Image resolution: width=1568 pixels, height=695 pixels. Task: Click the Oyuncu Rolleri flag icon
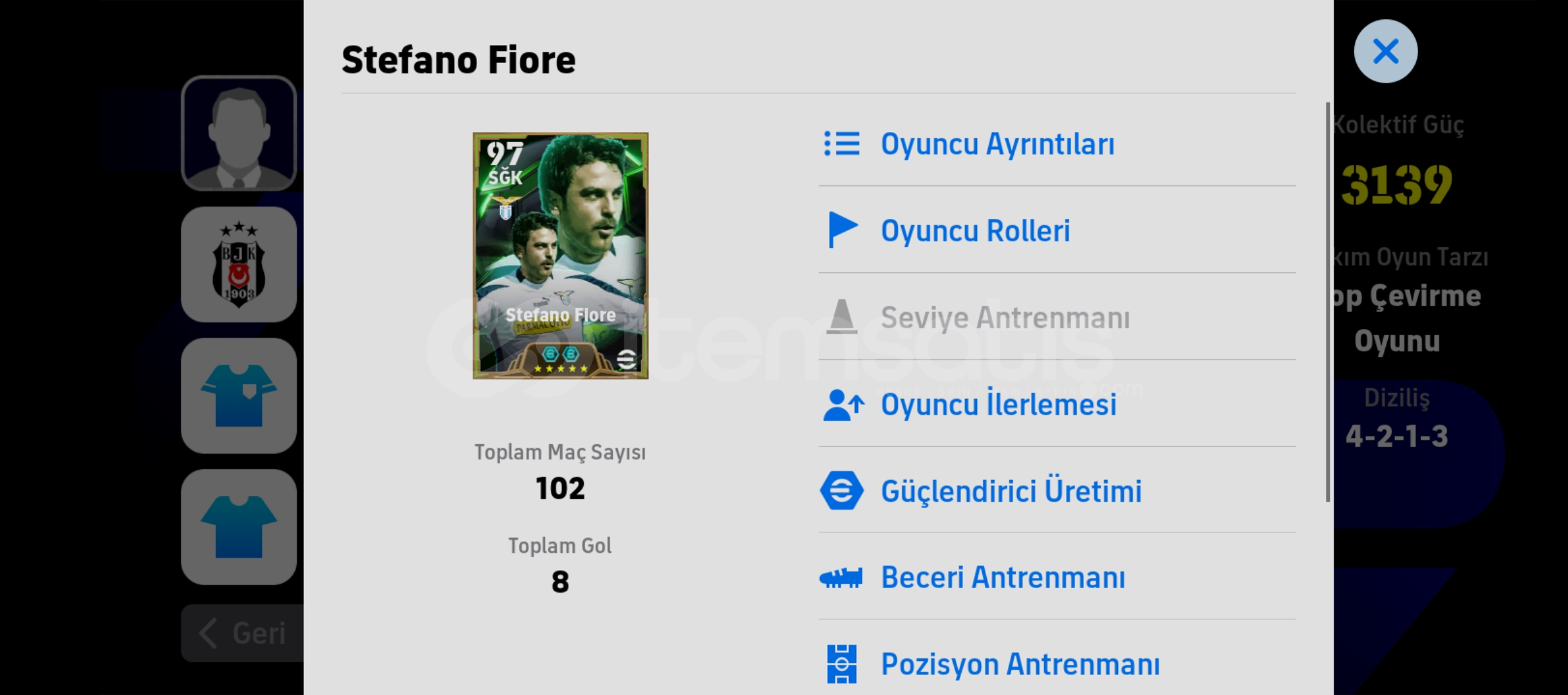(x=843, y=230)
